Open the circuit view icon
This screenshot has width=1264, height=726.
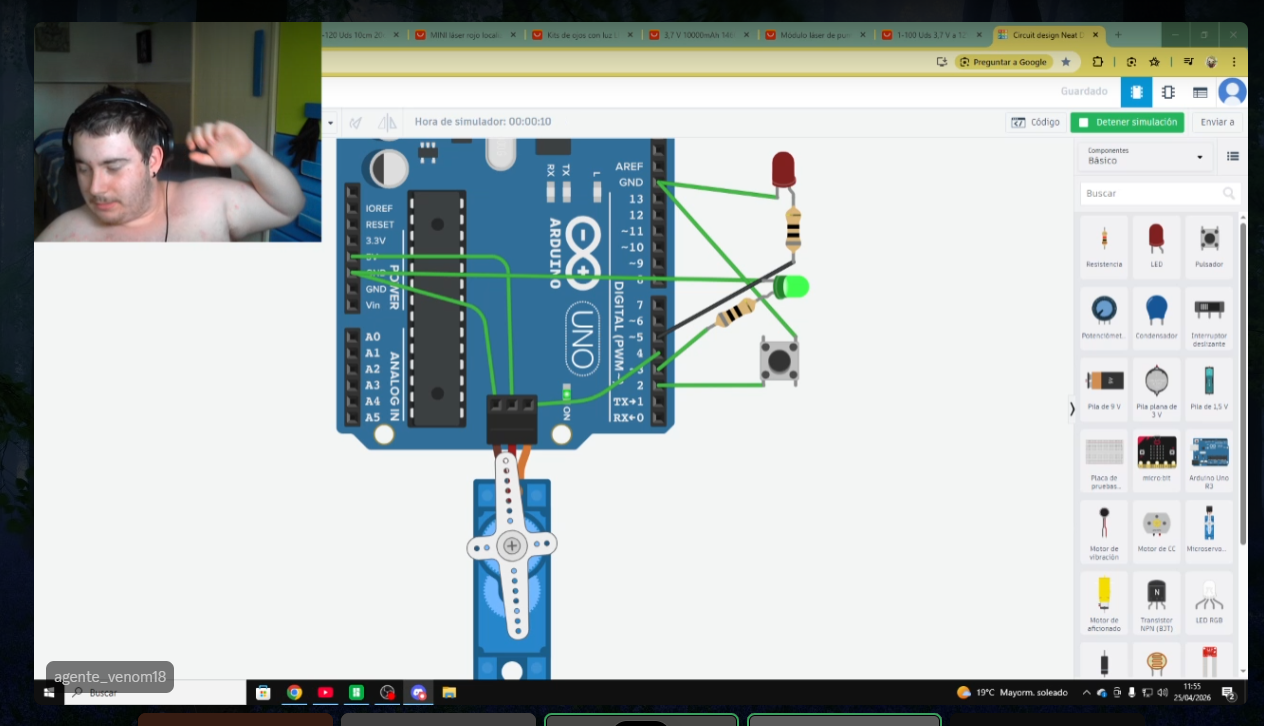(1136, 92)
